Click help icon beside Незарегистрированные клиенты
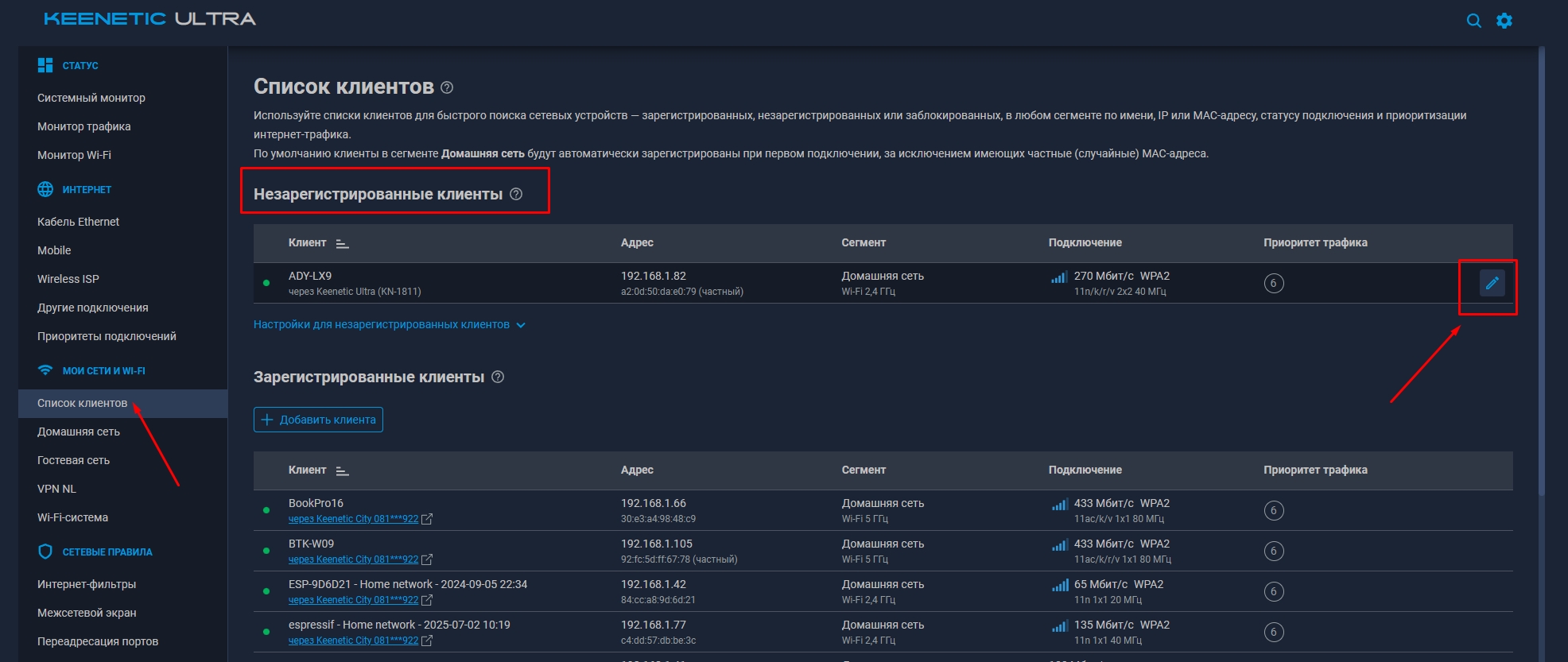 pos(516,194)
